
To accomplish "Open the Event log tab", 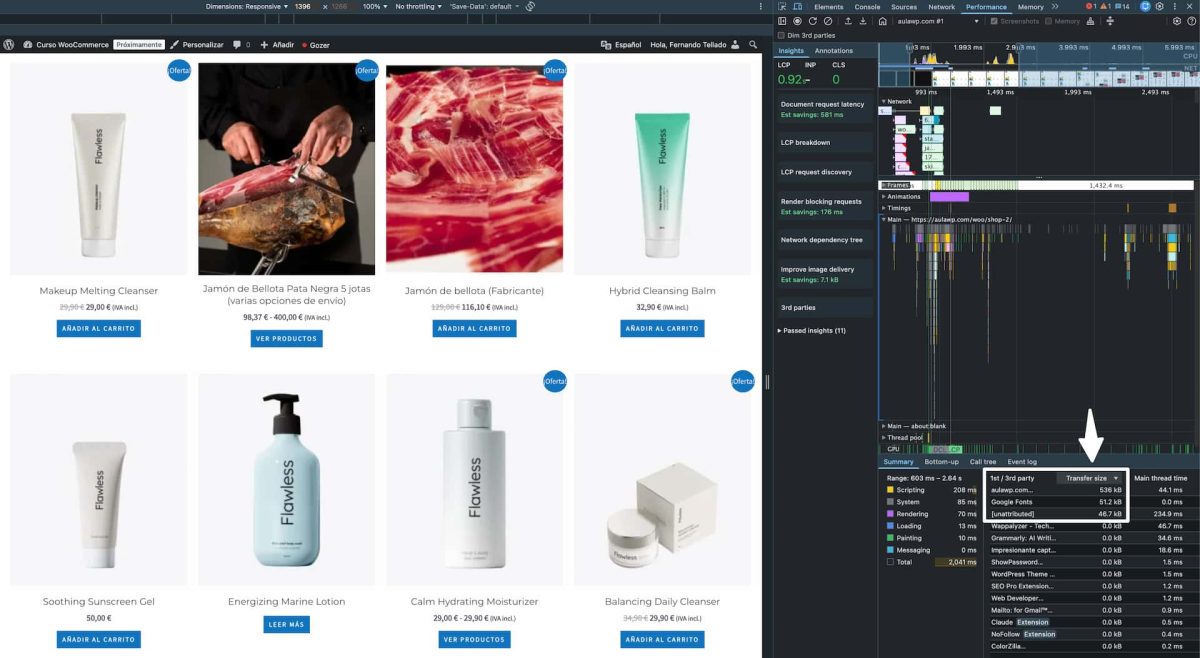I will pyautogui.click(x=1021, y=461).
